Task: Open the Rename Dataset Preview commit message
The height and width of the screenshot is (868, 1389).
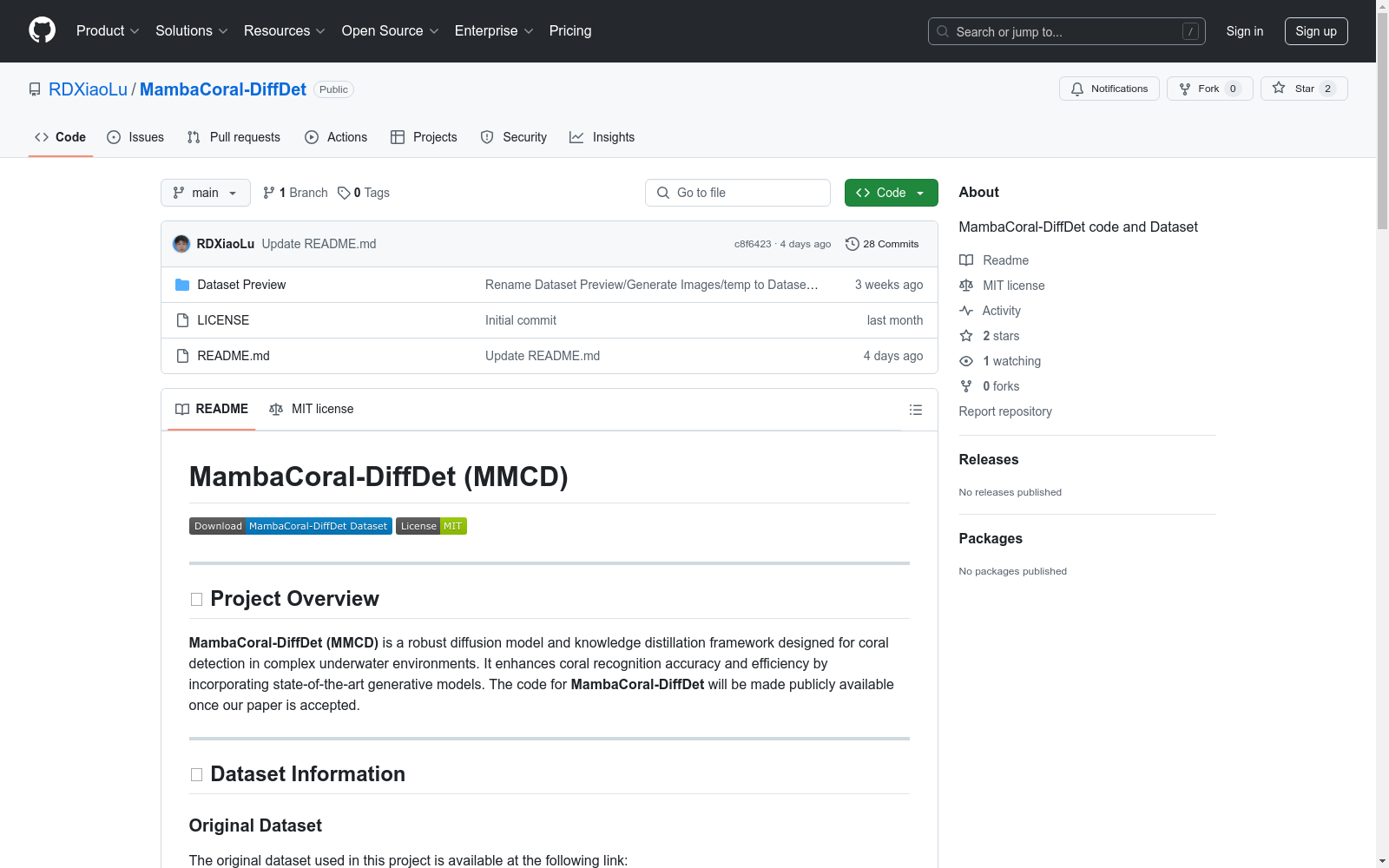Action: (x=651, y=285)
